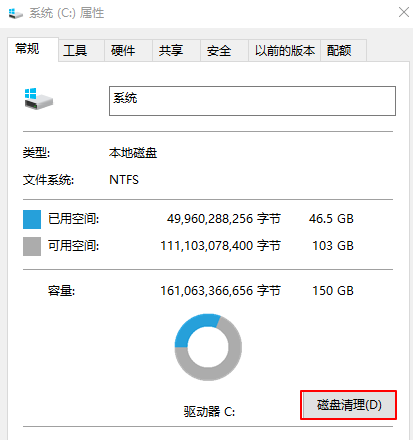Image resolution: width=413 pixels, height=440 pixels.
Task: Select the 常规 tab
Action: (33, 49)
